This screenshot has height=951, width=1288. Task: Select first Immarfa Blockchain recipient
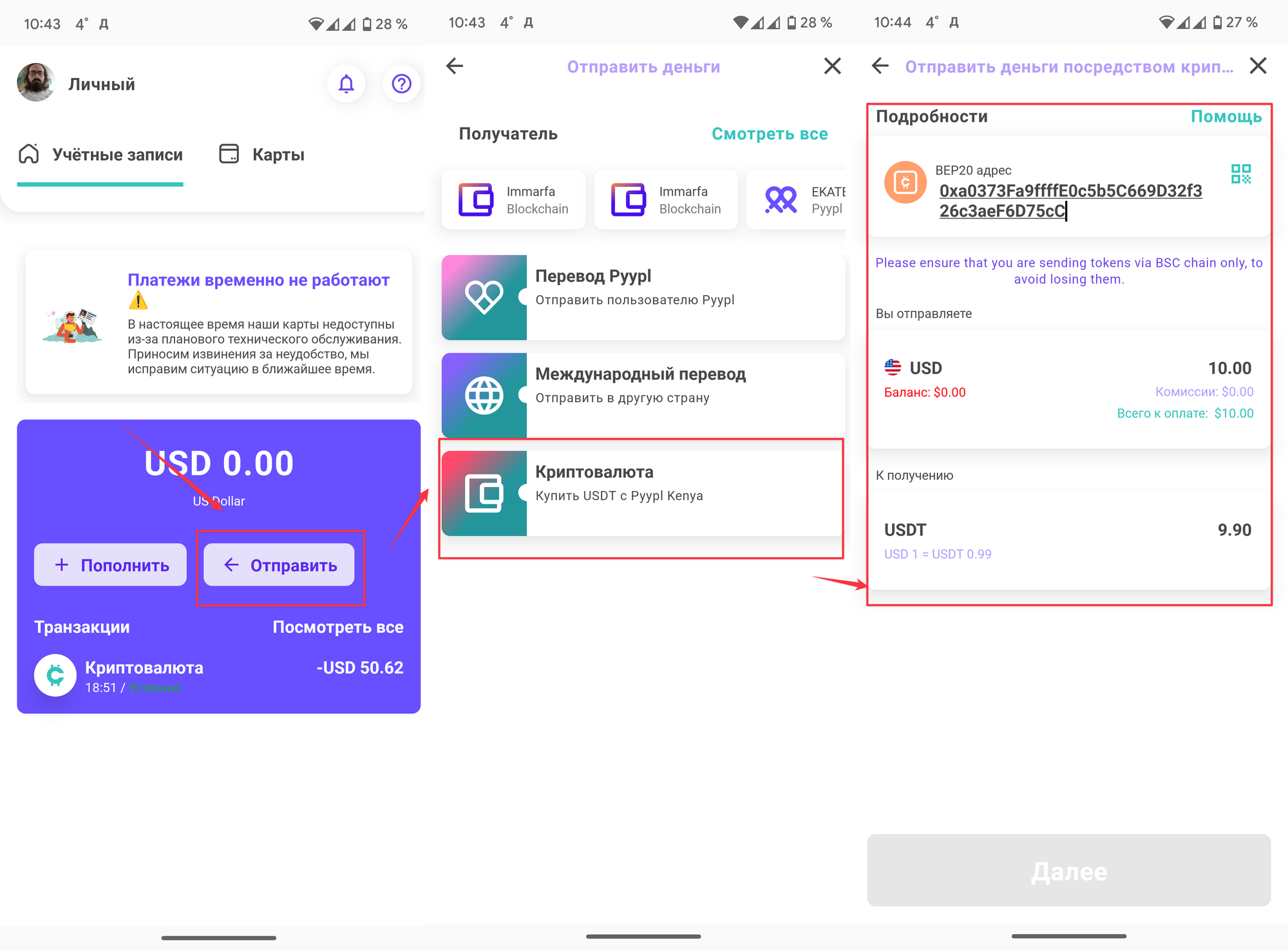513,200
